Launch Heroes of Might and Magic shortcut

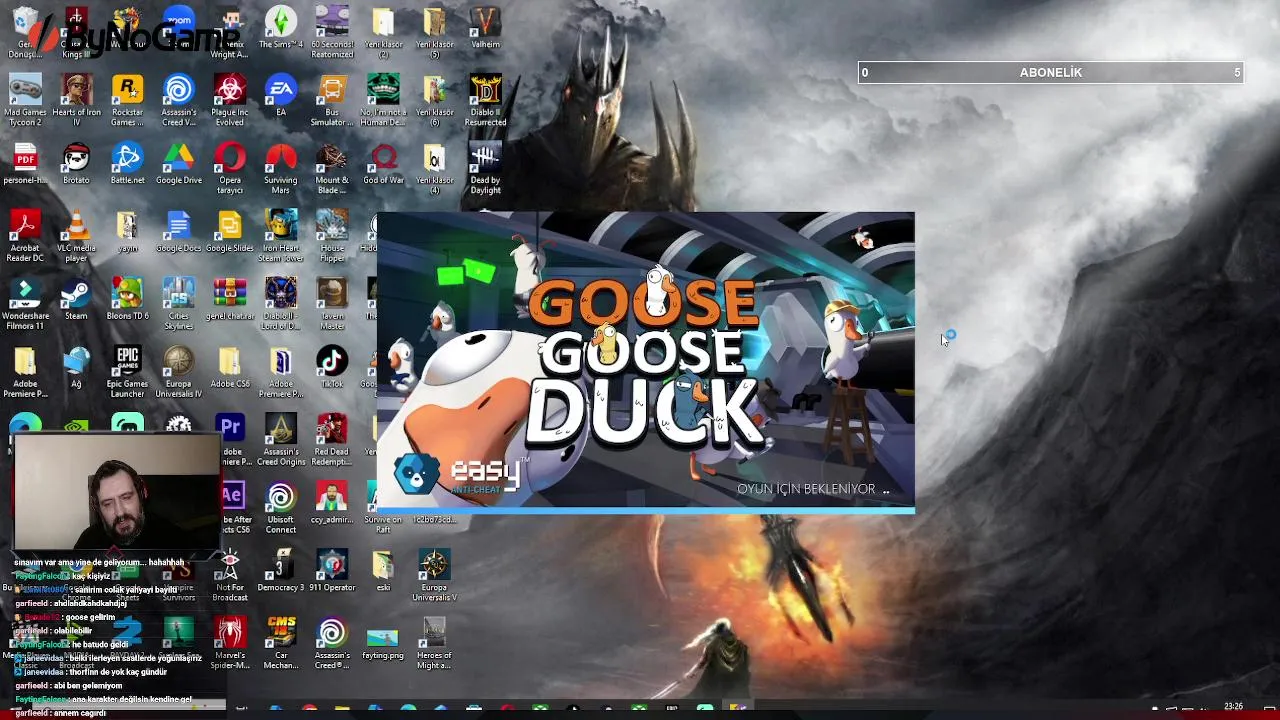(x=434, y=644)
